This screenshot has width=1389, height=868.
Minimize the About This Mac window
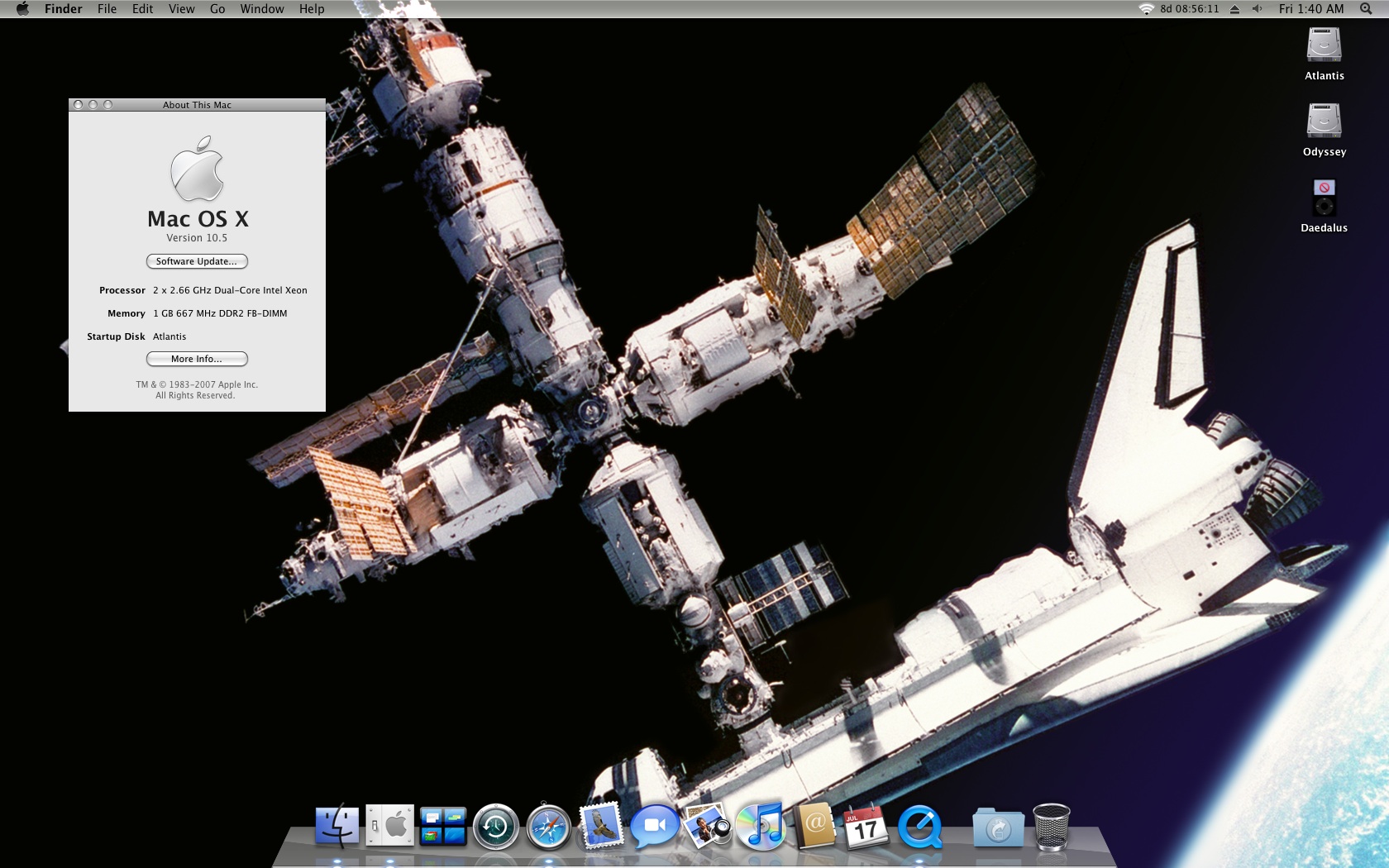tap(93, 105)
